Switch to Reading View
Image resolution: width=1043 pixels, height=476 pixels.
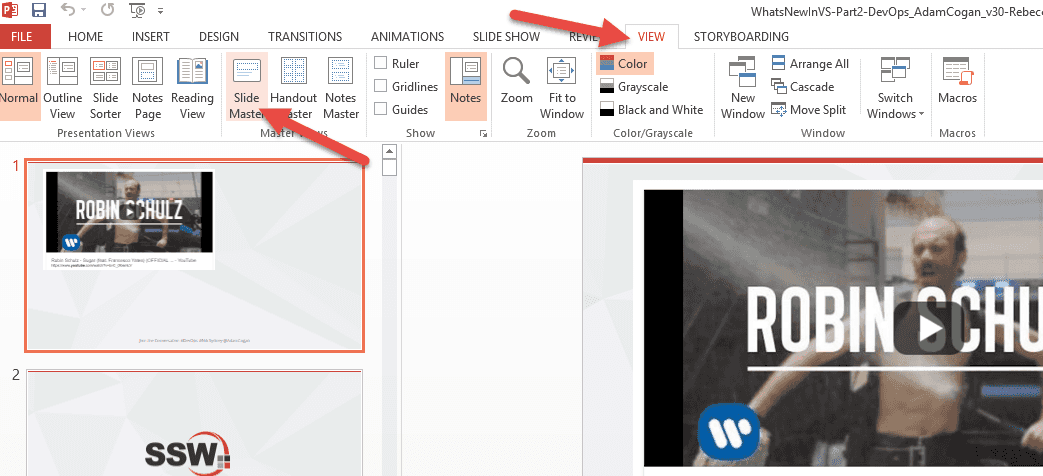tap(192, 86)
